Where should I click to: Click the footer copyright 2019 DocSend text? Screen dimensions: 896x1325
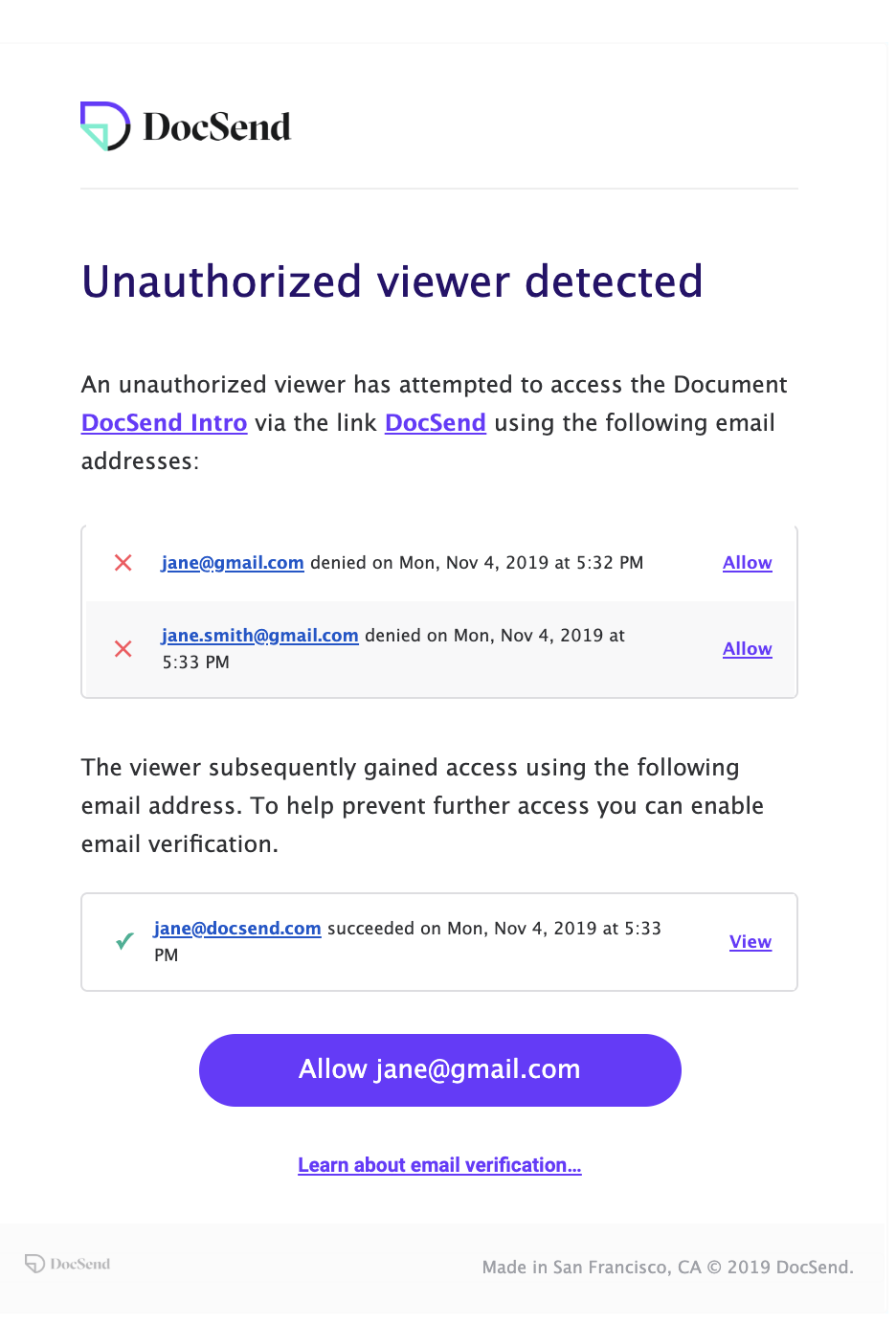pos(781,1268)
